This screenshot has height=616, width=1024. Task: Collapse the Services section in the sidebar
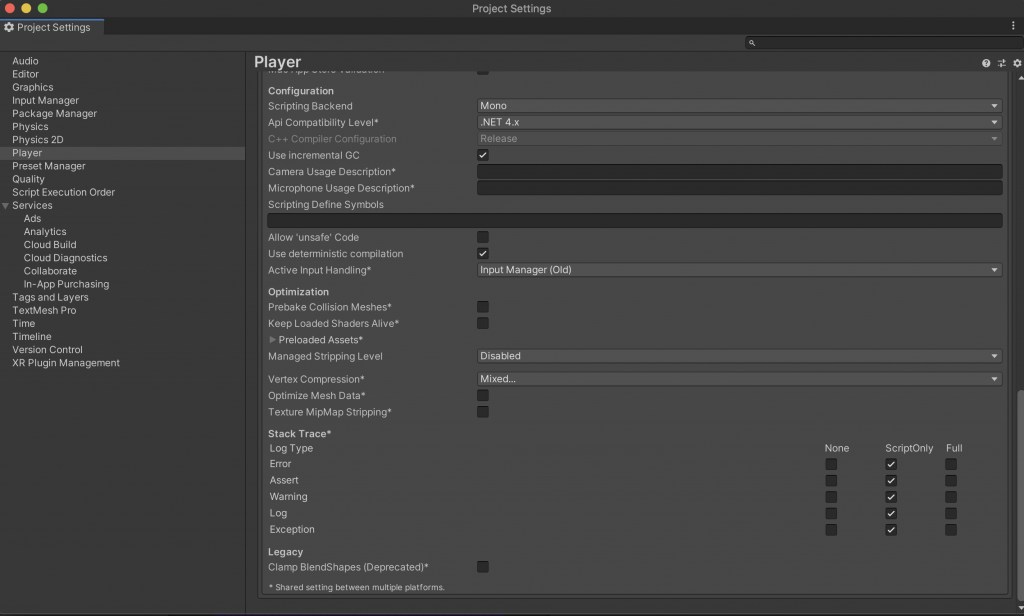coord(7,205)
